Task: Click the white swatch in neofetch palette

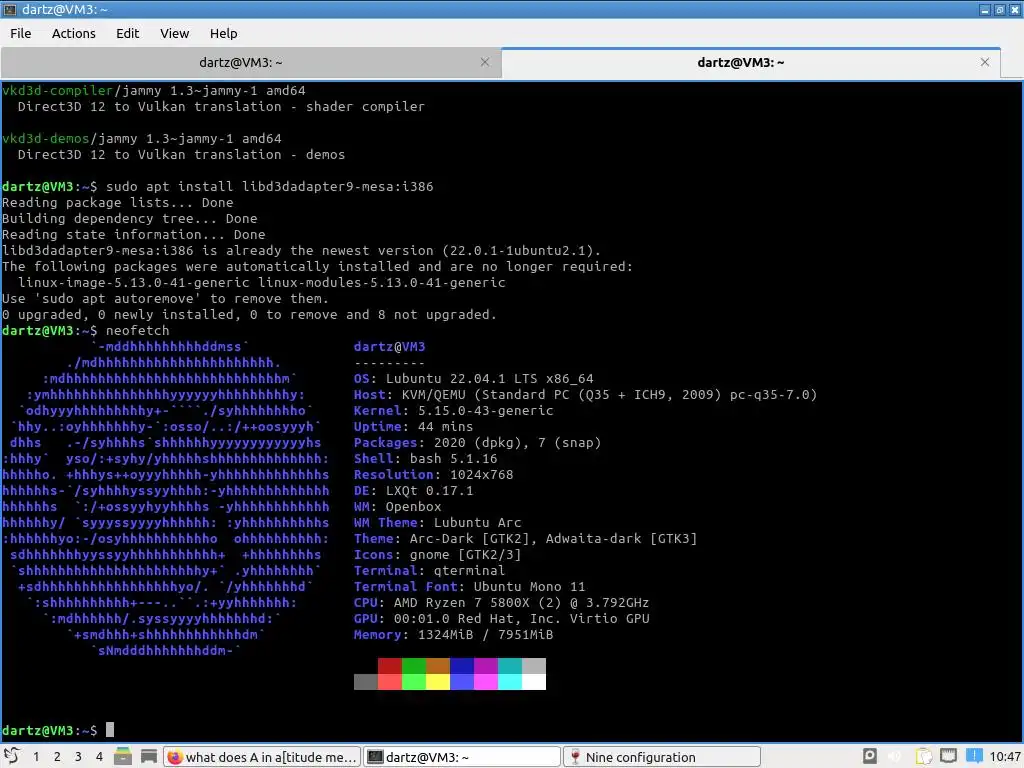Action: pos(534,682)
